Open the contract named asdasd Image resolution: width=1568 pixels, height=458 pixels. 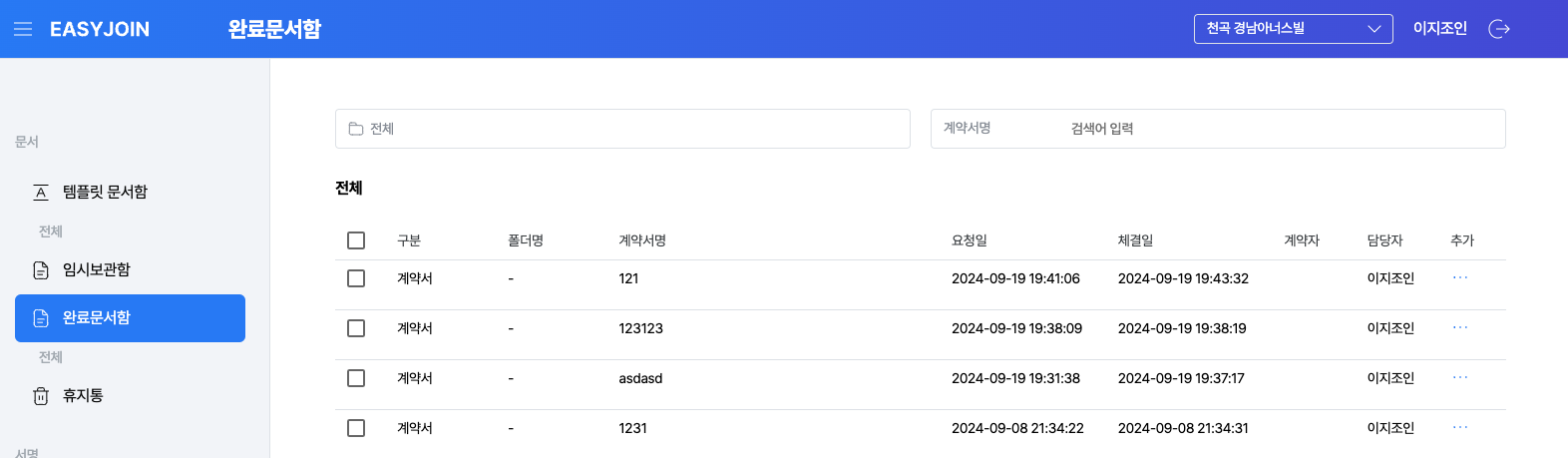(640, 378)
